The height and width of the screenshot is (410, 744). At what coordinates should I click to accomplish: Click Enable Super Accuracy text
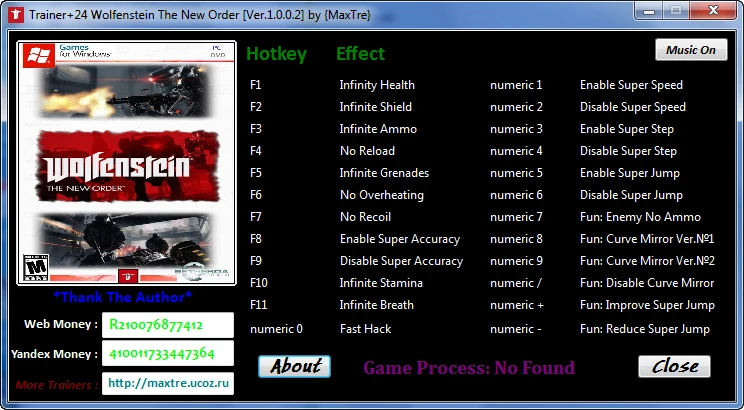[x=400, y=239]
